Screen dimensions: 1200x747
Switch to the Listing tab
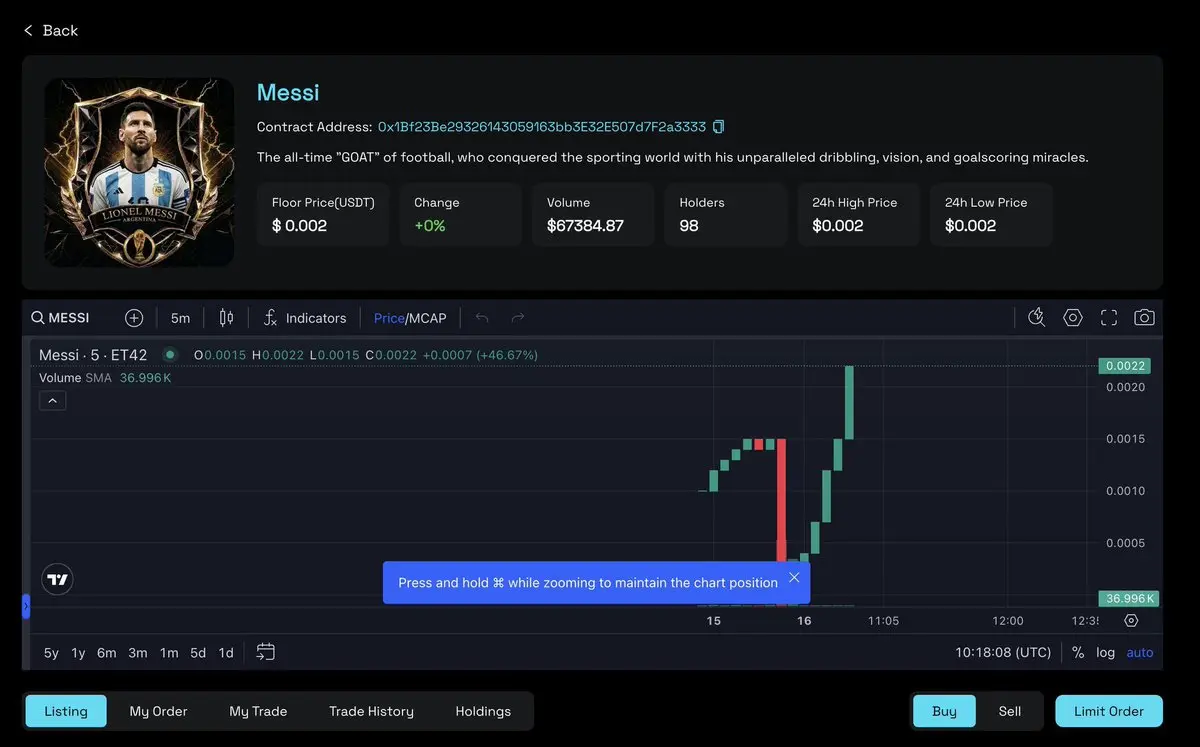[66, 711]
